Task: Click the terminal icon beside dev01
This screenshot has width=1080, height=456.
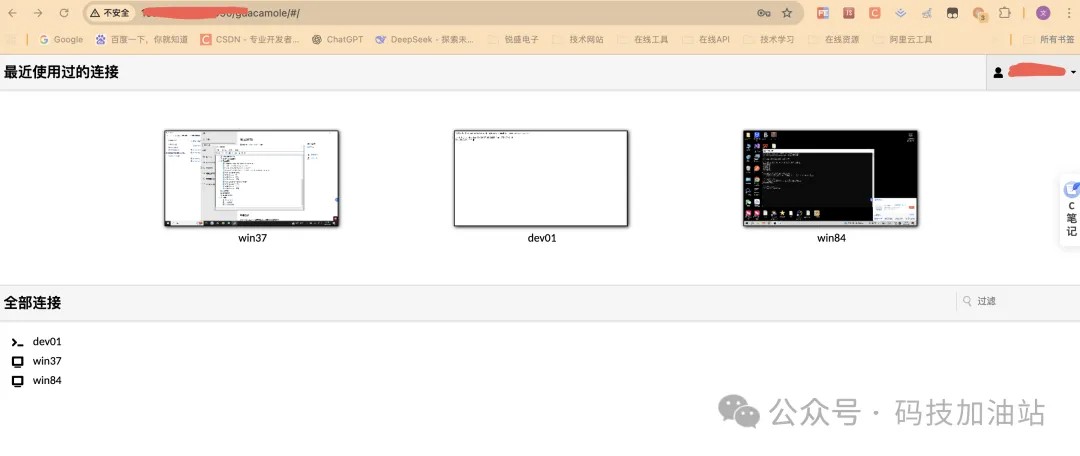Action: (x=18, y=342)
